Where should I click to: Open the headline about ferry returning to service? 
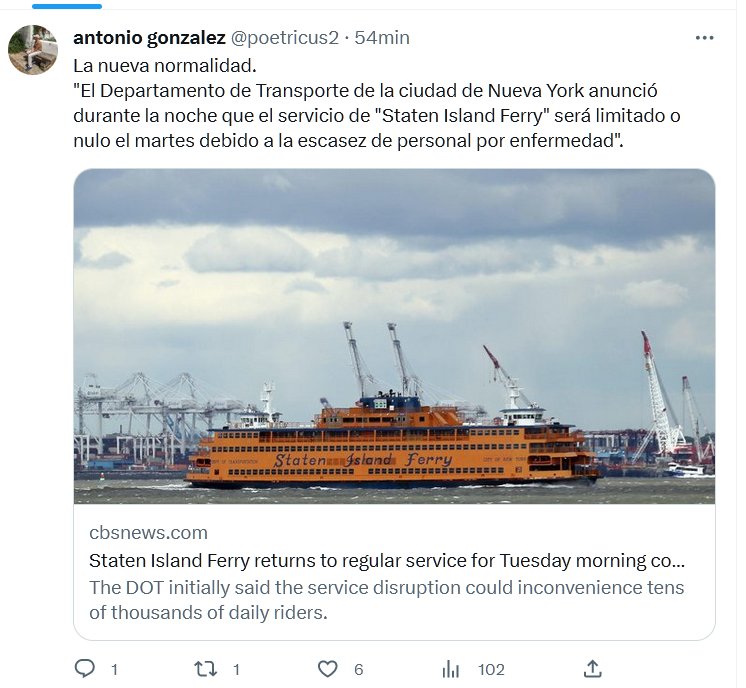click(x=387, y=560)
